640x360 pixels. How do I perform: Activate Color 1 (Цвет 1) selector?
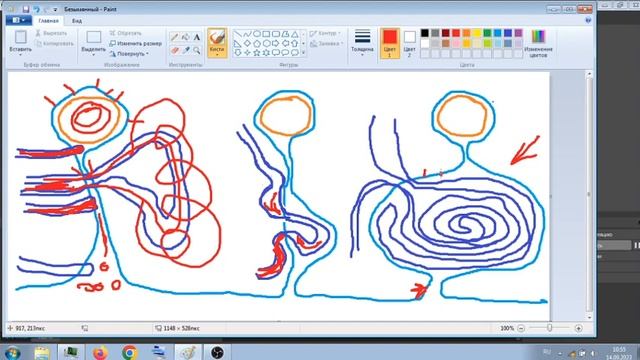(390, 43)
